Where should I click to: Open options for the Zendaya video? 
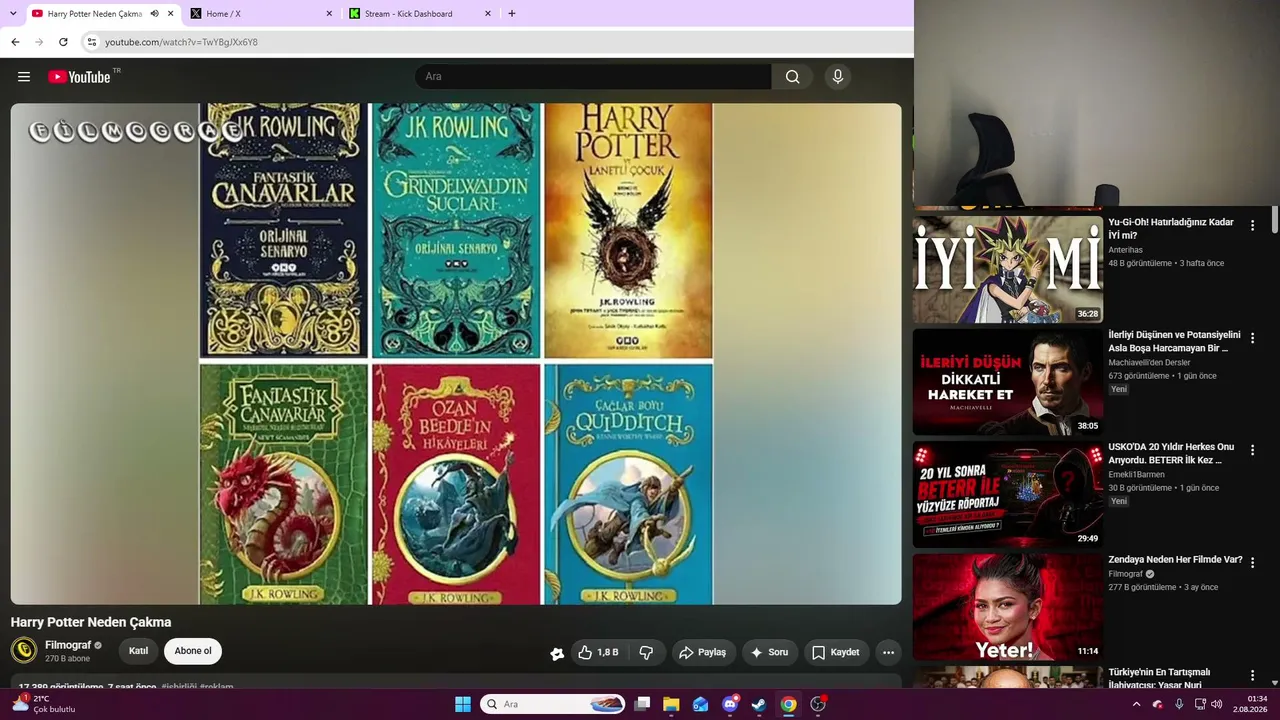tap(1252, 564)
